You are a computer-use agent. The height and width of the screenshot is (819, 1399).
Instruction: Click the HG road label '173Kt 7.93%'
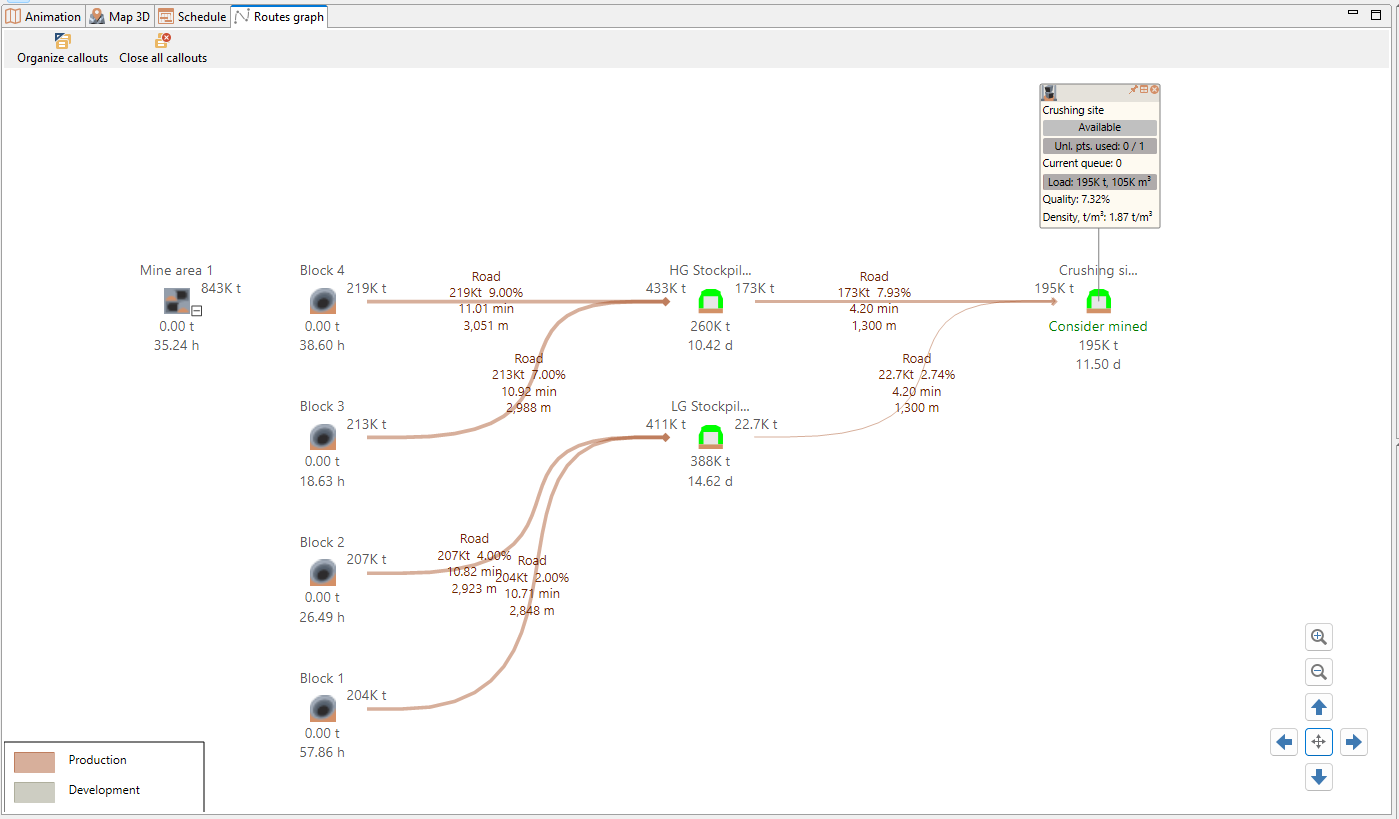[874, 293]
